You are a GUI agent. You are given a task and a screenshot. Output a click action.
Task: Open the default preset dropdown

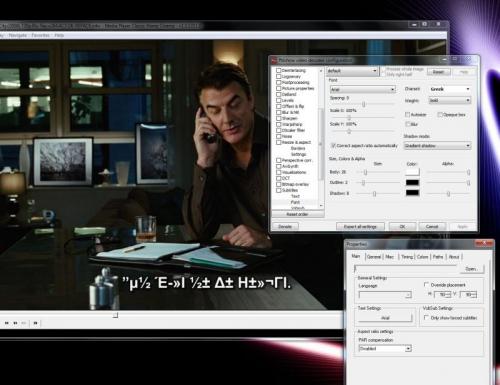pyautogui.click(x=352, y=71)
